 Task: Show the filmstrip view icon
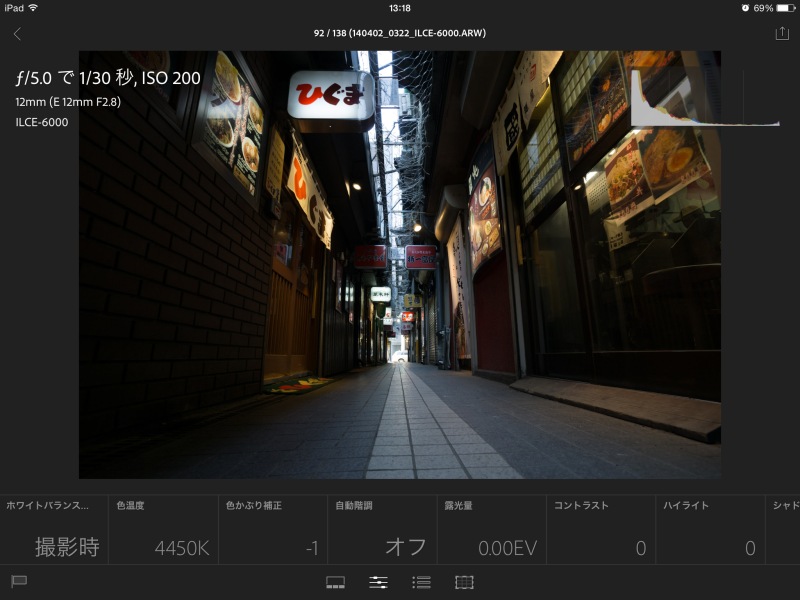[335, 582]
